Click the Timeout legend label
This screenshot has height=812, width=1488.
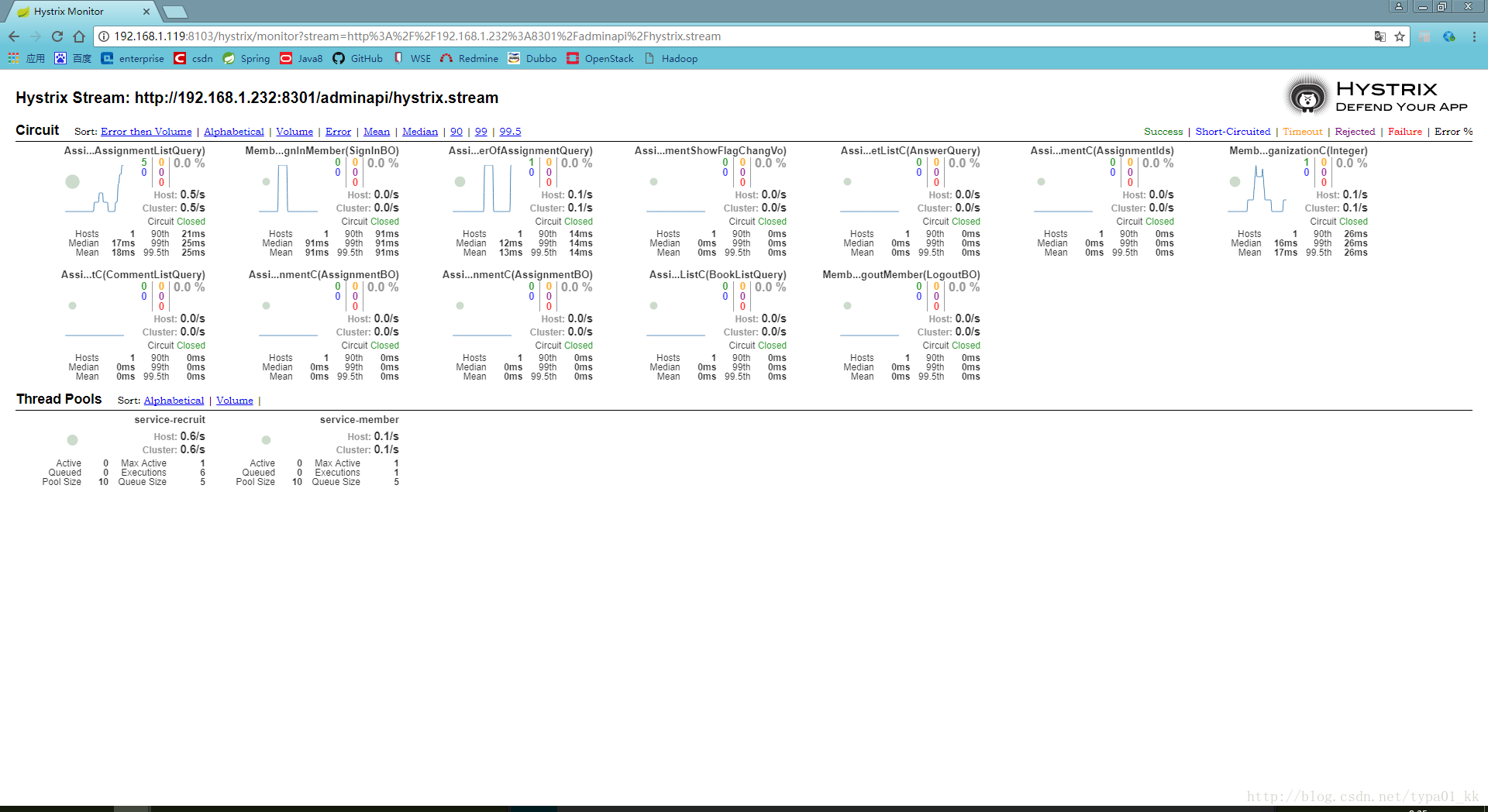click(x=1303, y=132)
